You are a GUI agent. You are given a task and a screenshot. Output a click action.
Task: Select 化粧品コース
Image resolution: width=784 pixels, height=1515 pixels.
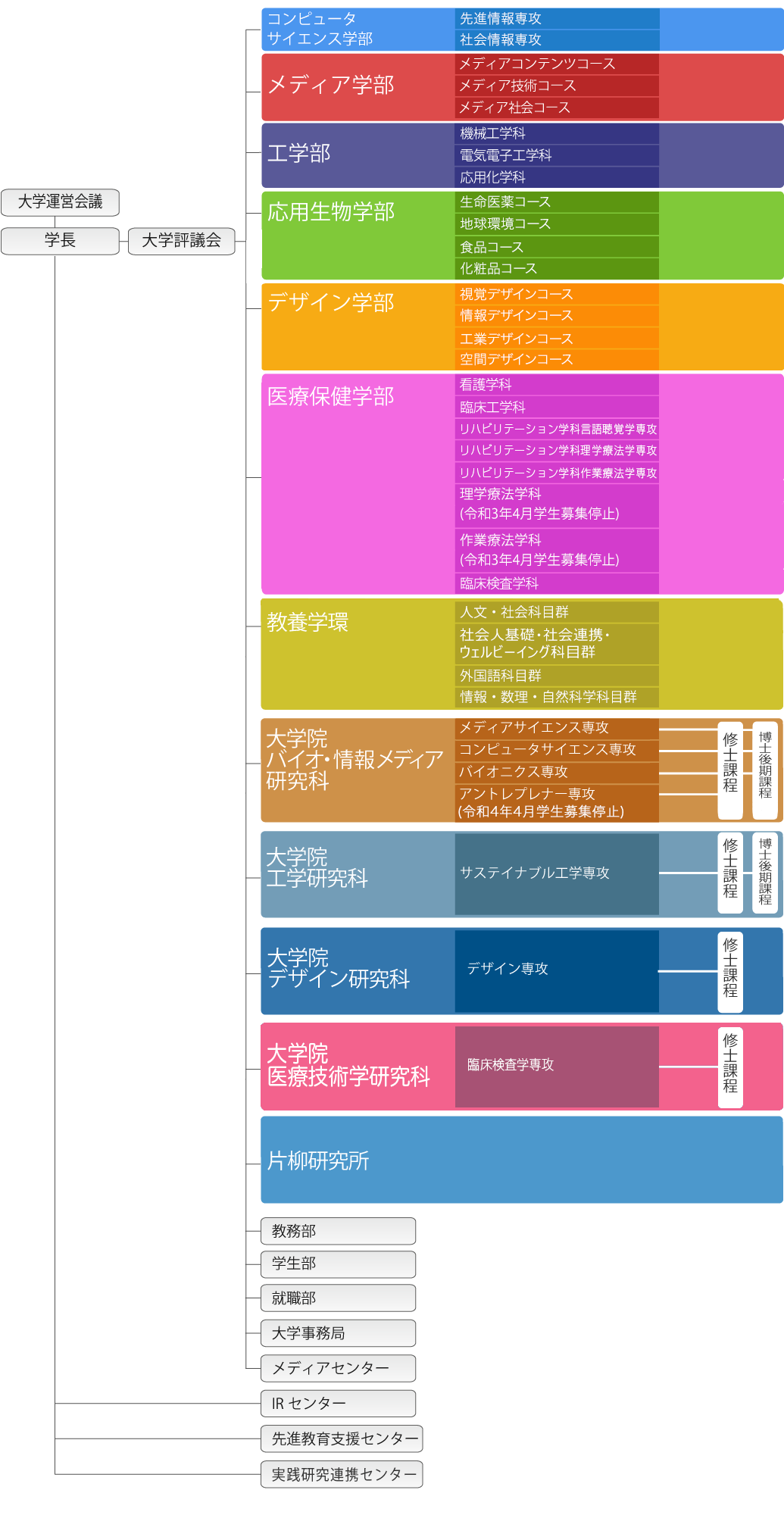coord(557,269)
